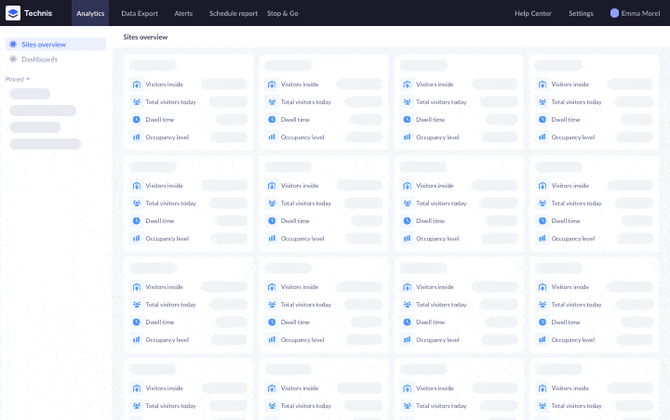Click Emma Morel's avatar icon
Viewport: 670px width, 420px height.
(615, 13)
